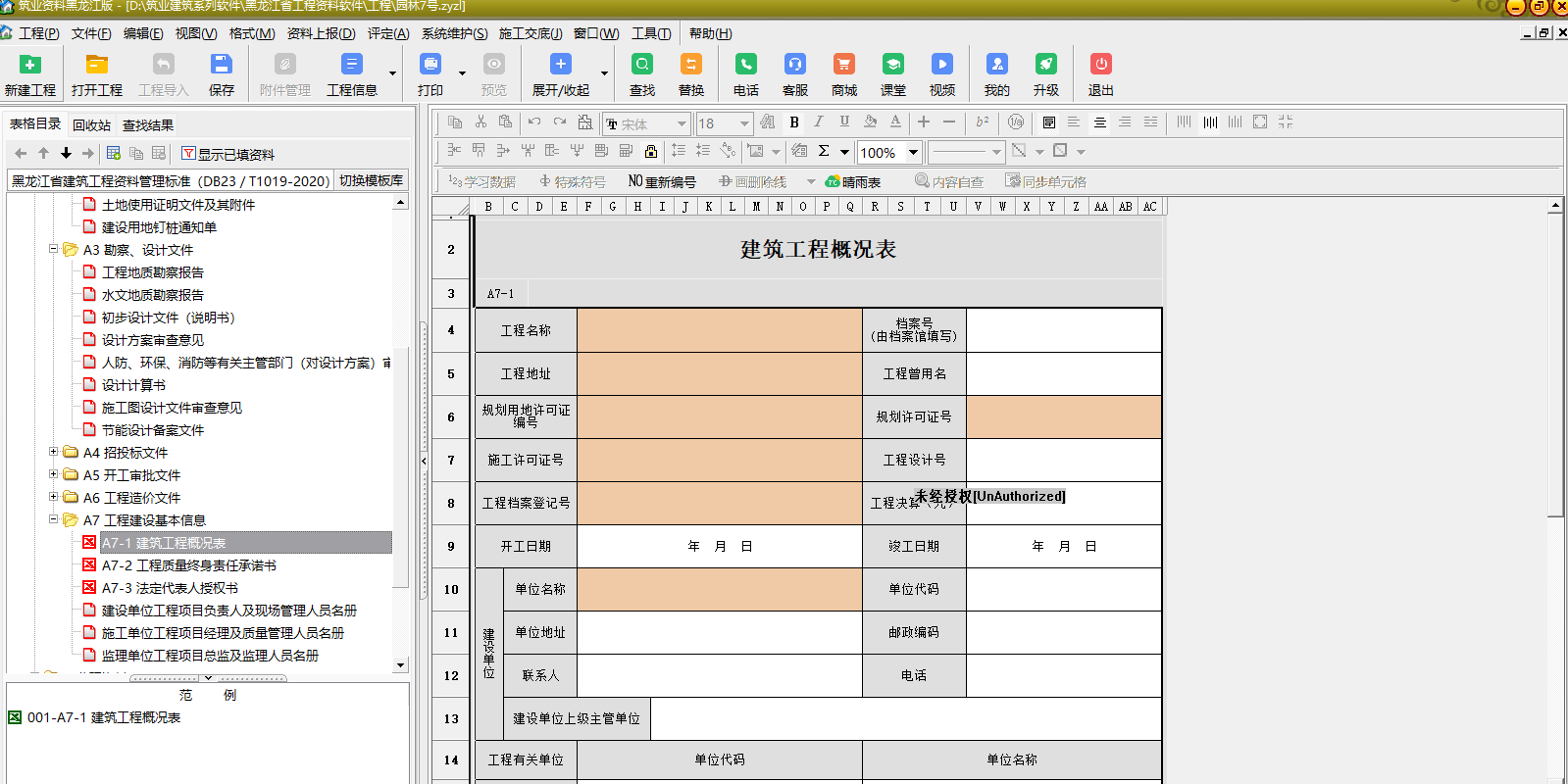Toggle bold formatting button

point(794,122)
